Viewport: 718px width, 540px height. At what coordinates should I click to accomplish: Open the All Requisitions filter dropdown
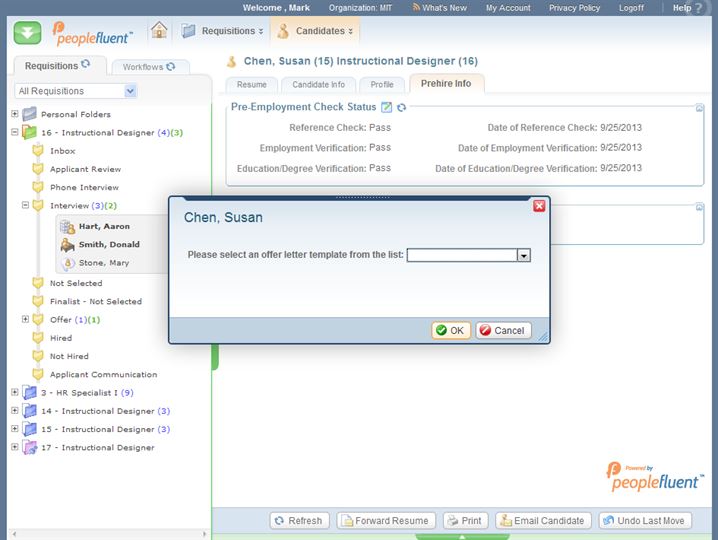[x=130, y=91]
